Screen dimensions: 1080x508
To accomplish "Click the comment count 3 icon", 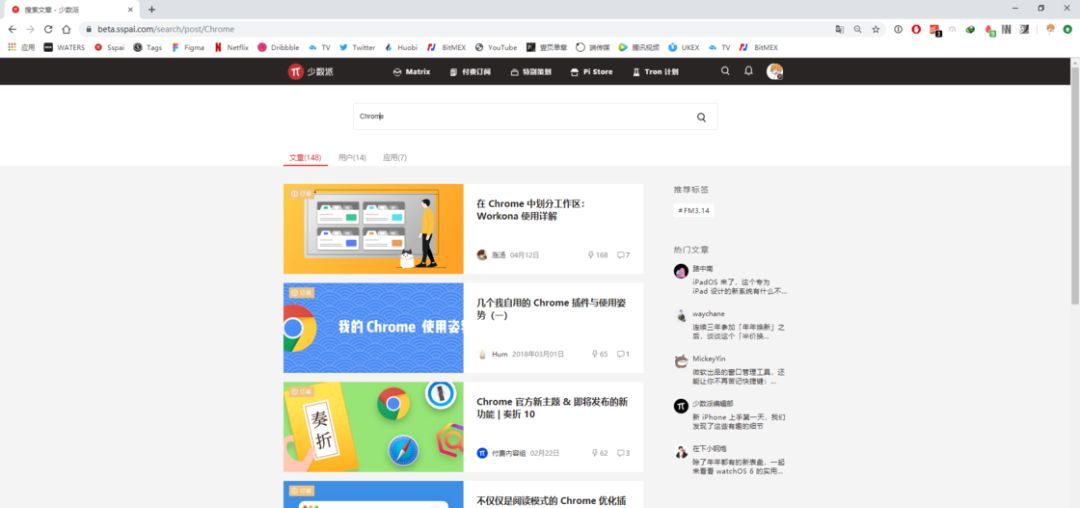I will point(623,453).
